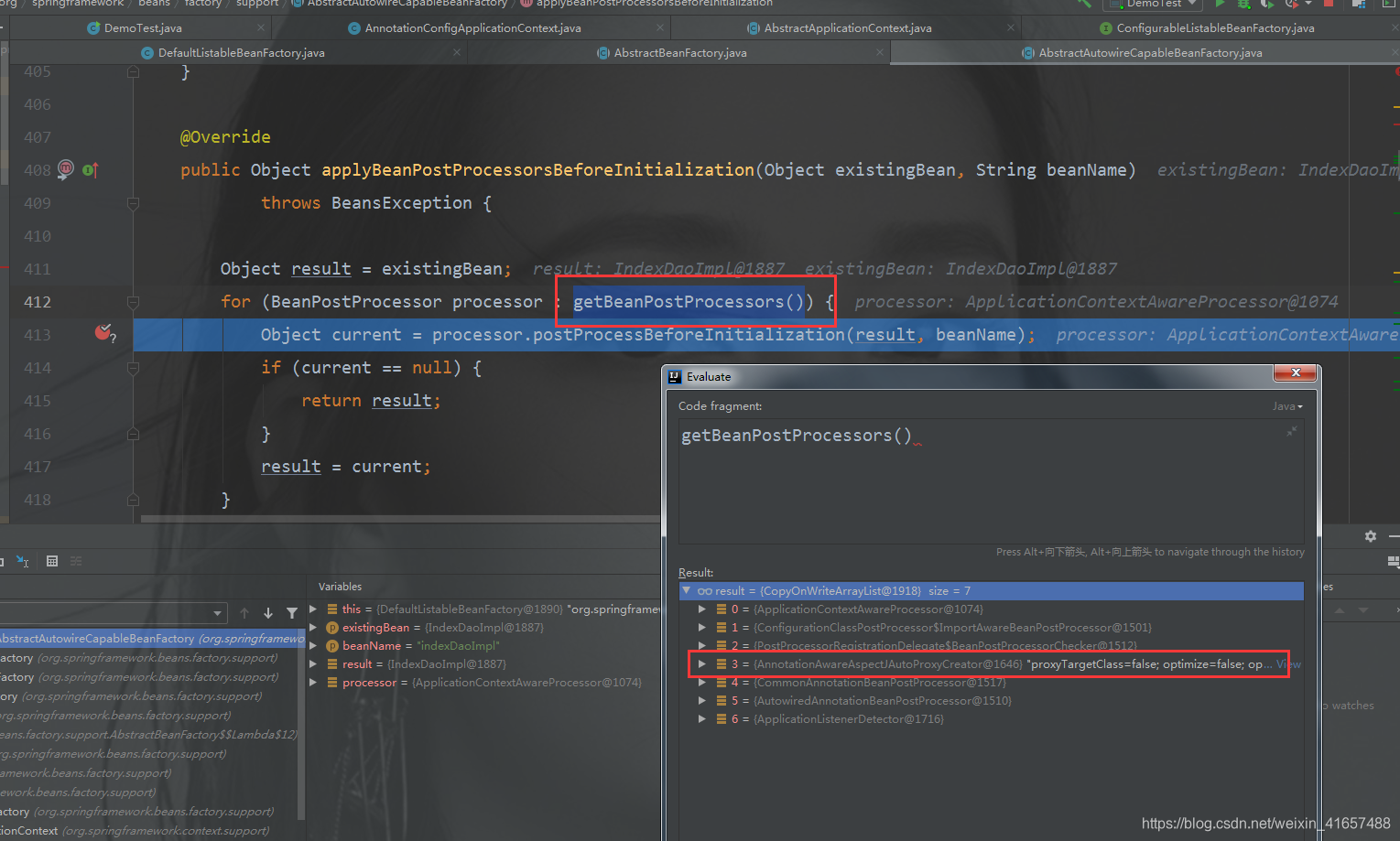Click the Run with Coverage icon
Image resolution: width=1400 pixels, height=841 pixels.
coord(1267,4)
